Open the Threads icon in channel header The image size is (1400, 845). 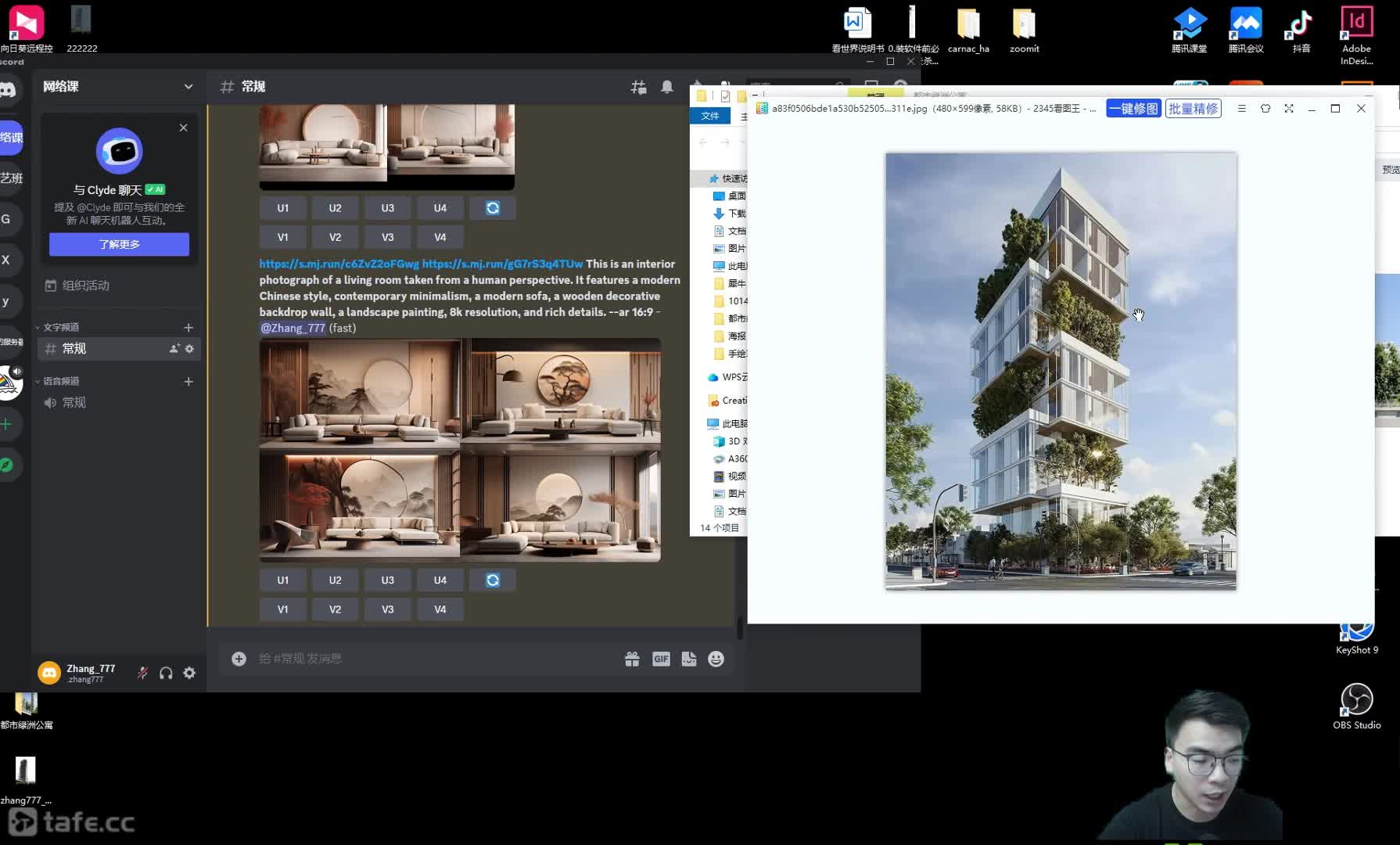click(x=639, y=87)
